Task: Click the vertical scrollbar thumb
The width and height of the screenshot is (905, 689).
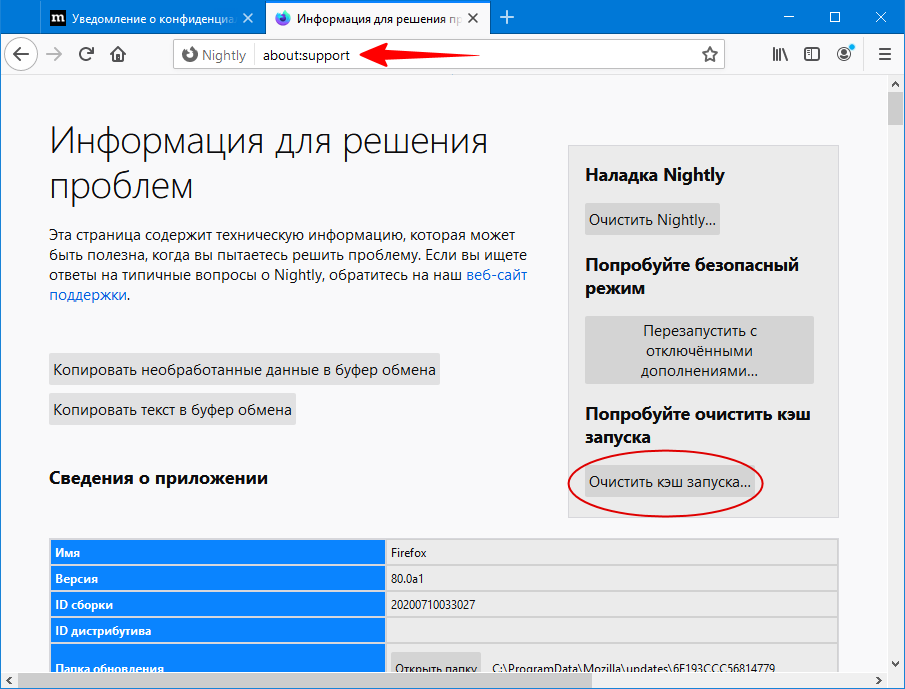Action: coord(895,108)
